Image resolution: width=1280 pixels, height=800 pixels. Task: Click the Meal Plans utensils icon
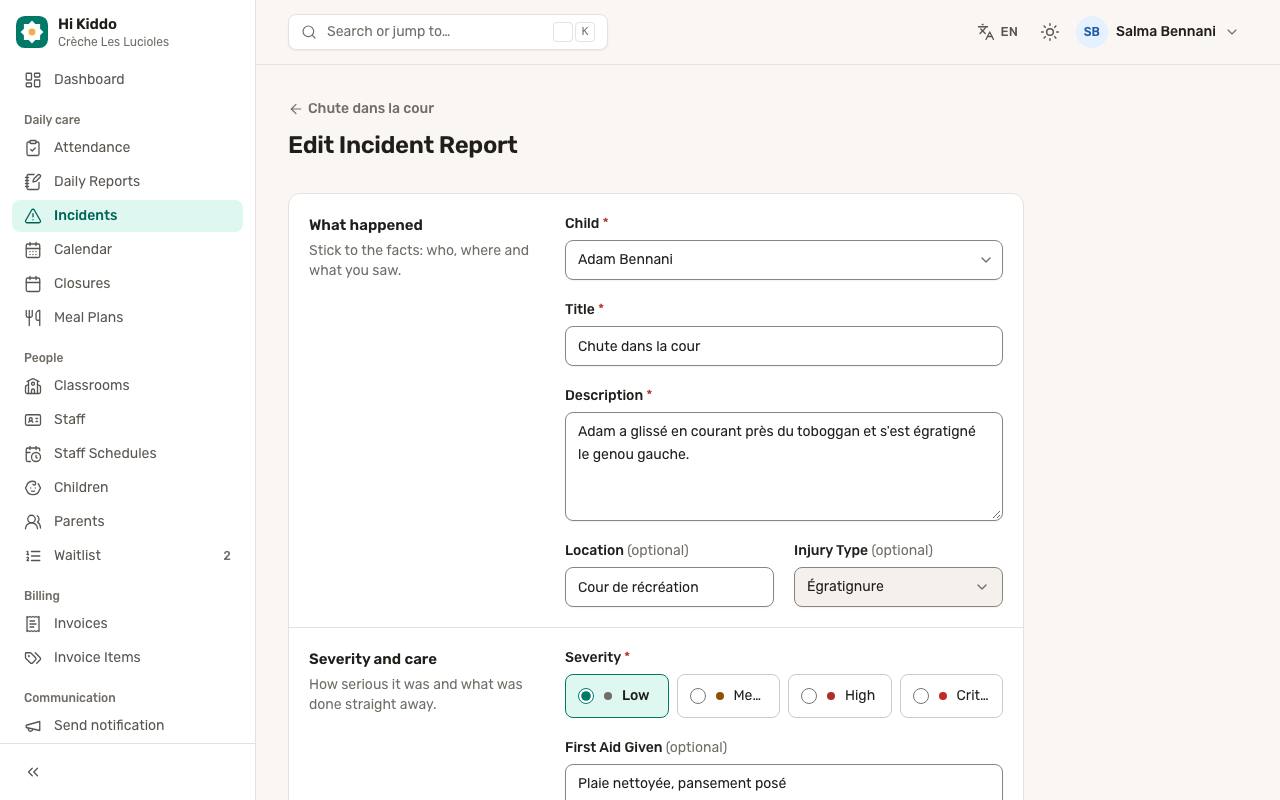[x=33, y=318]
